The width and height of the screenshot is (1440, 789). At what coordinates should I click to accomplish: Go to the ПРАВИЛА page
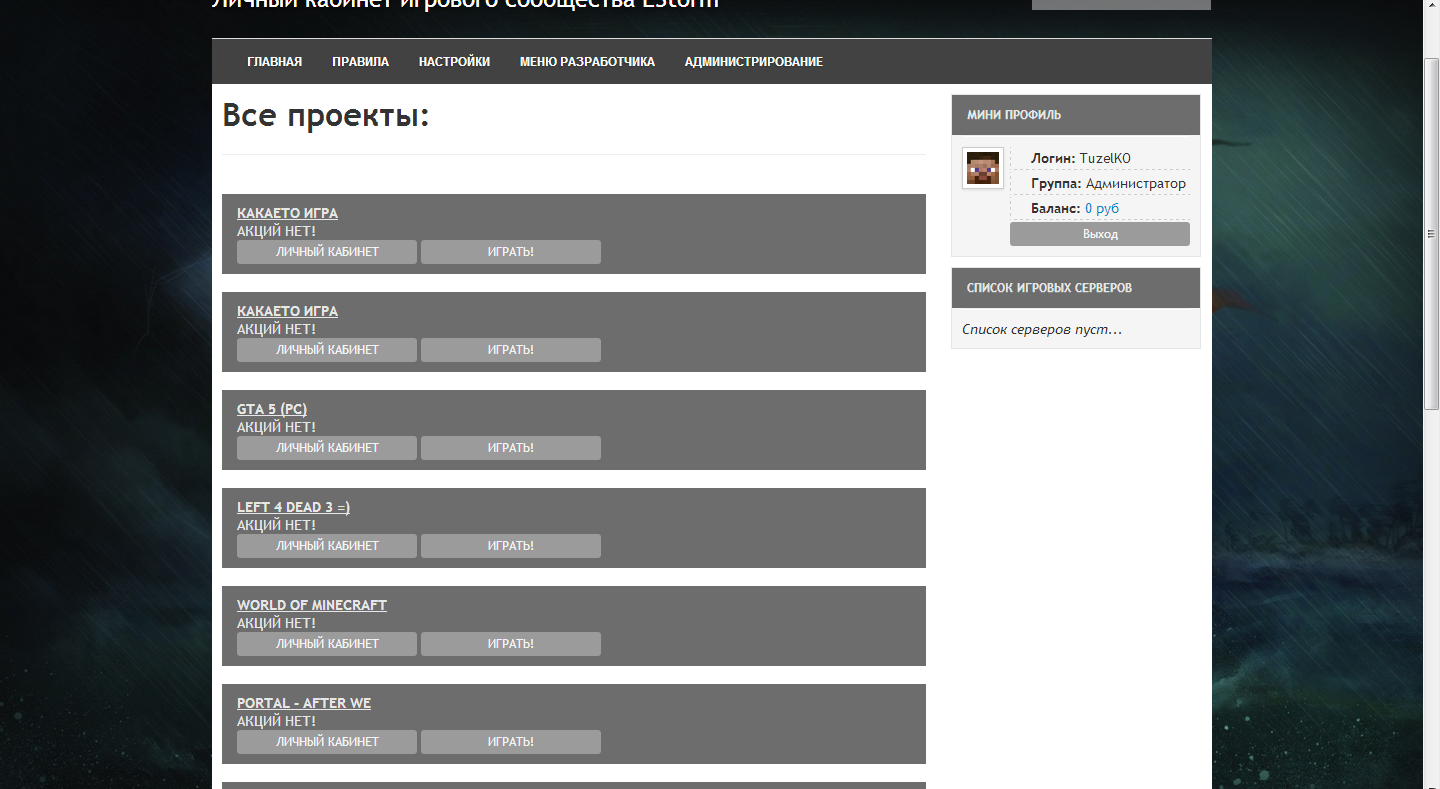[x=360, y=62]
